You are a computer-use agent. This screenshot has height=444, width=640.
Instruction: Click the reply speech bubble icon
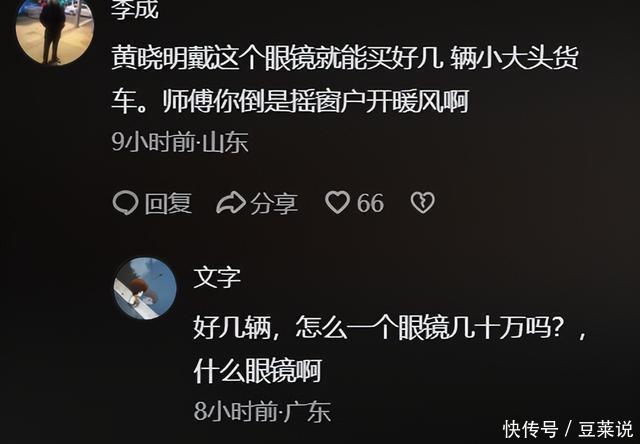pos(125,203)
